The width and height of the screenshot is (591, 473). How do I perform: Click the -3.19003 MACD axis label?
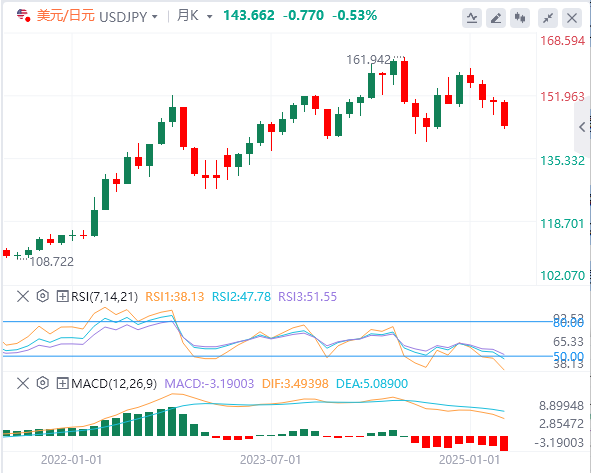click(x=559, y=442)
